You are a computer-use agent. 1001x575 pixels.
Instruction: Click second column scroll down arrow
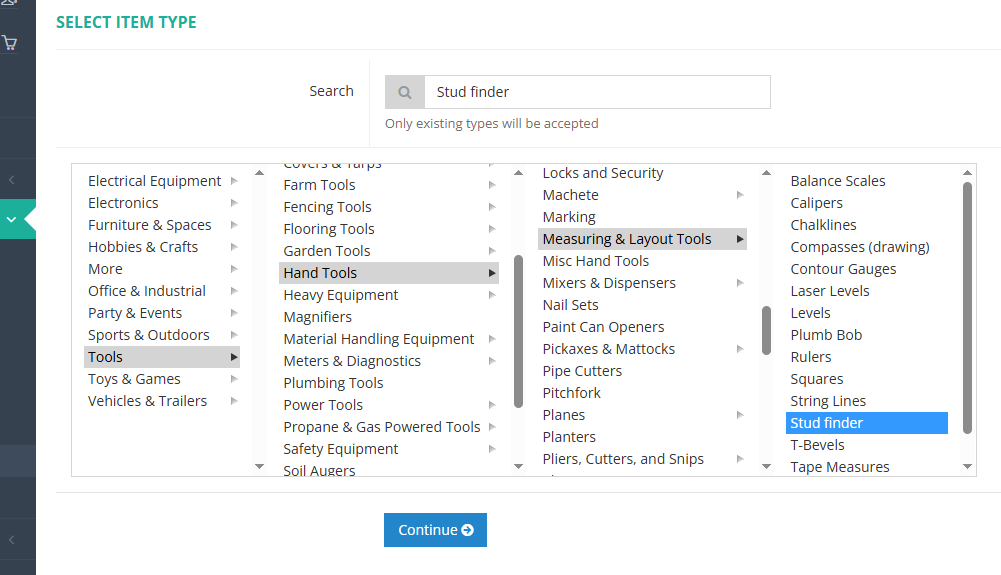[x=518, y=467]
